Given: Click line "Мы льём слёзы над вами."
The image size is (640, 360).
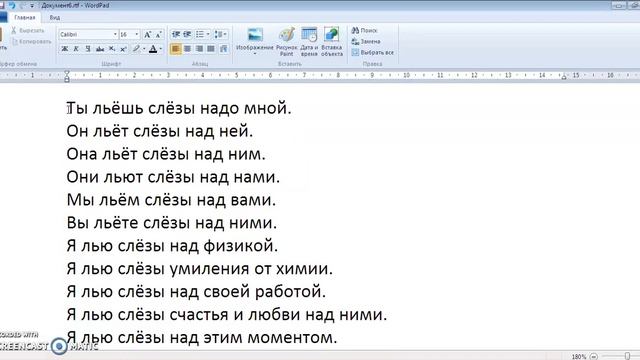Looking at the screenshot, I should point(171,200).
